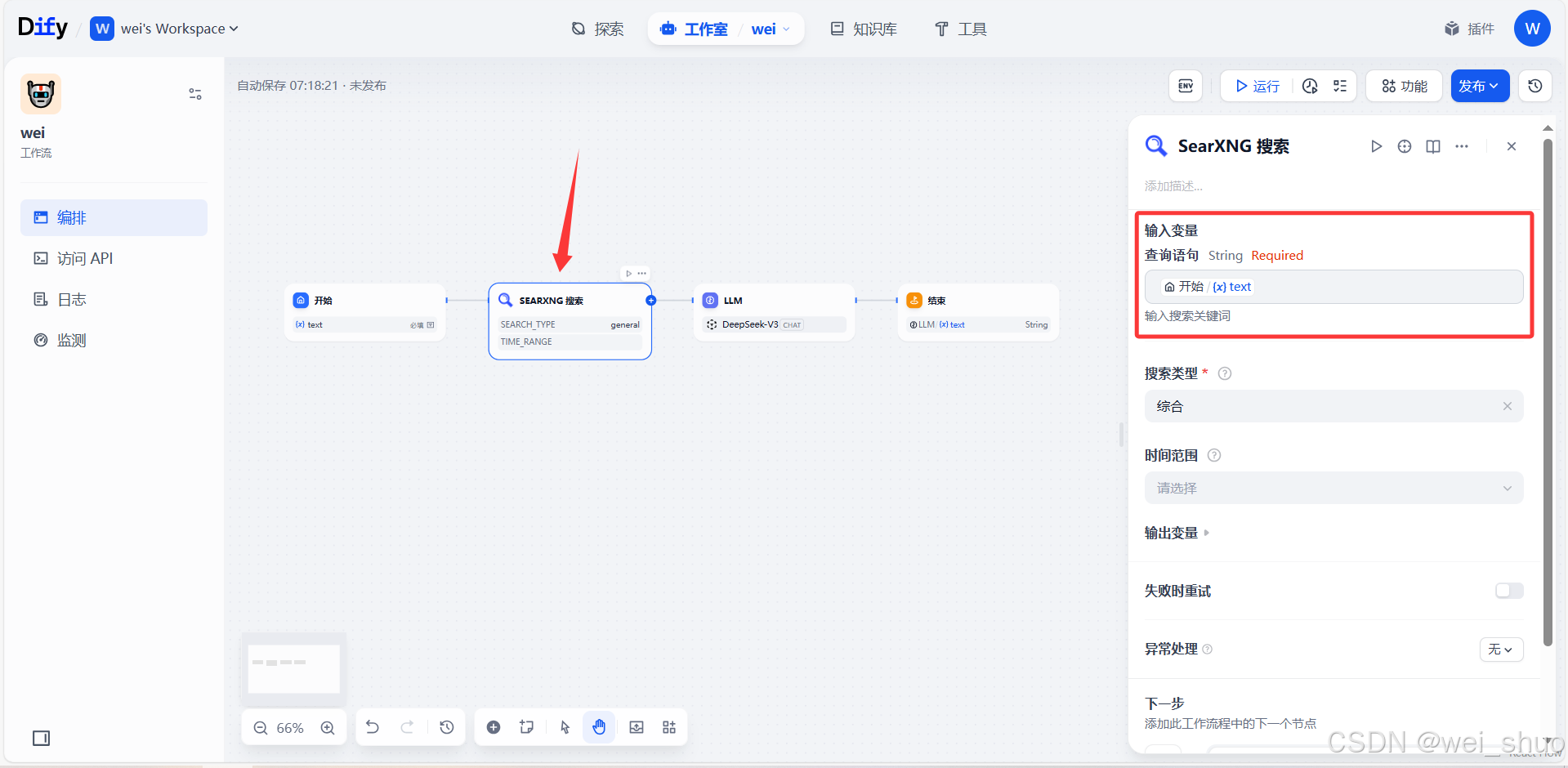Select hand pan mode tool
The image size is (1568, 768).
[x=599, y=727]
